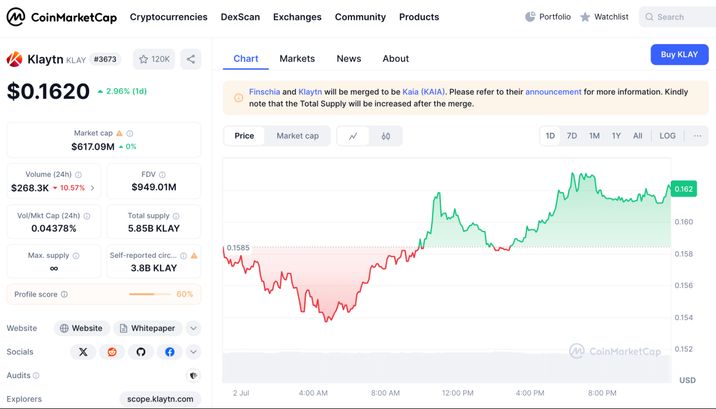Open the Cryptocurrencies menu

[168, 17]
